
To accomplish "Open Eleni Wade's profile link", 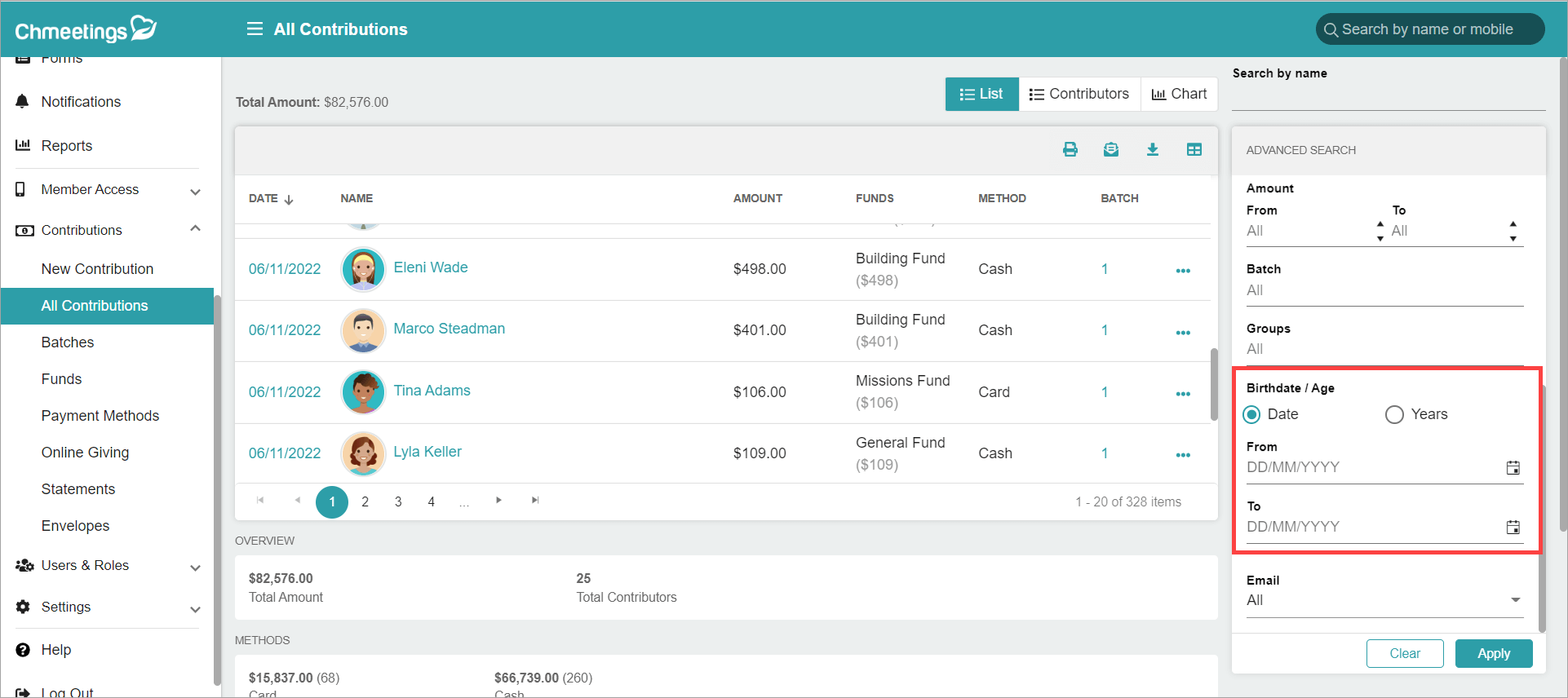I will pos(431,267).
